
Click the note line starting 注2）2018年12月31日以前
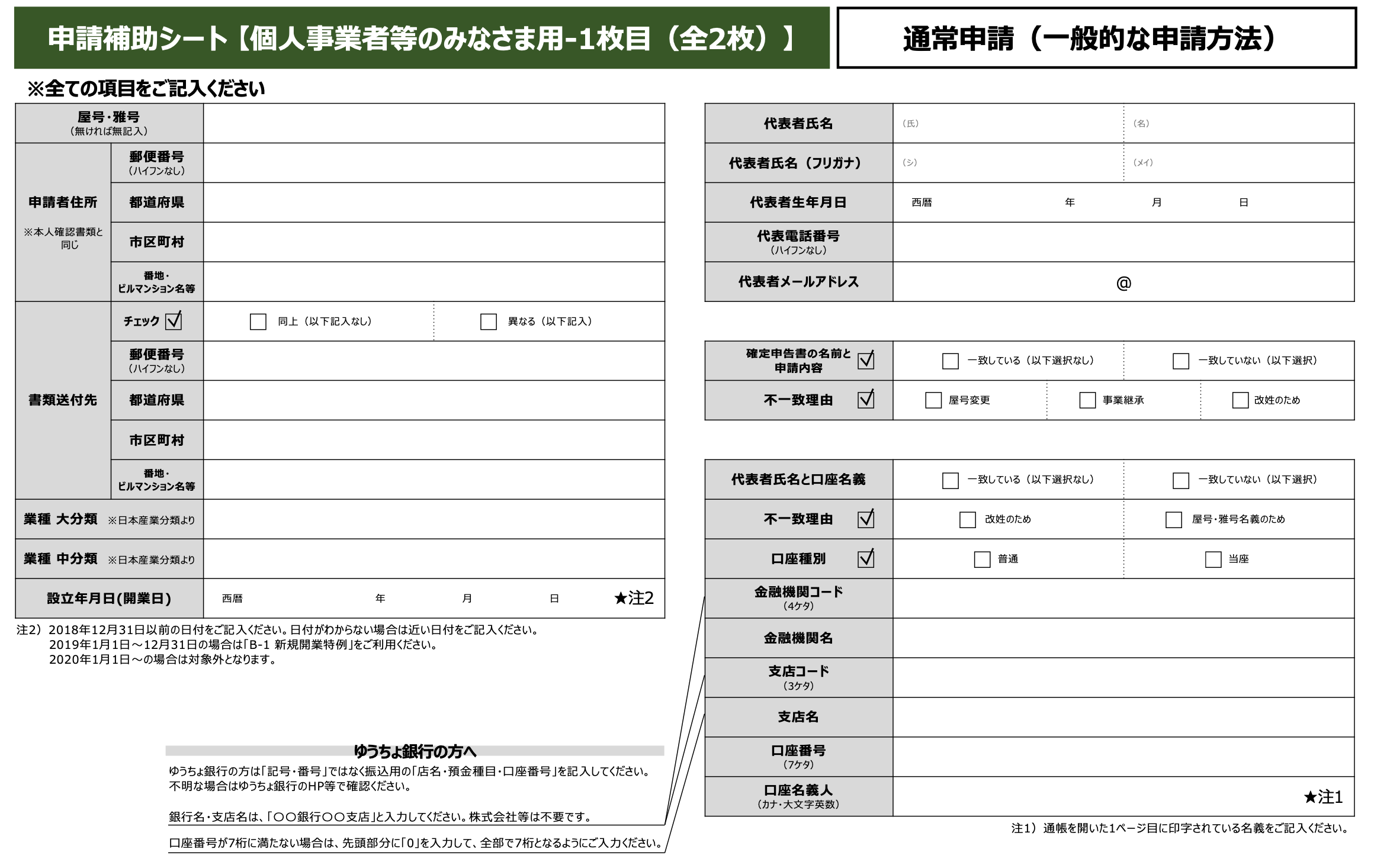tap(277, 630)
